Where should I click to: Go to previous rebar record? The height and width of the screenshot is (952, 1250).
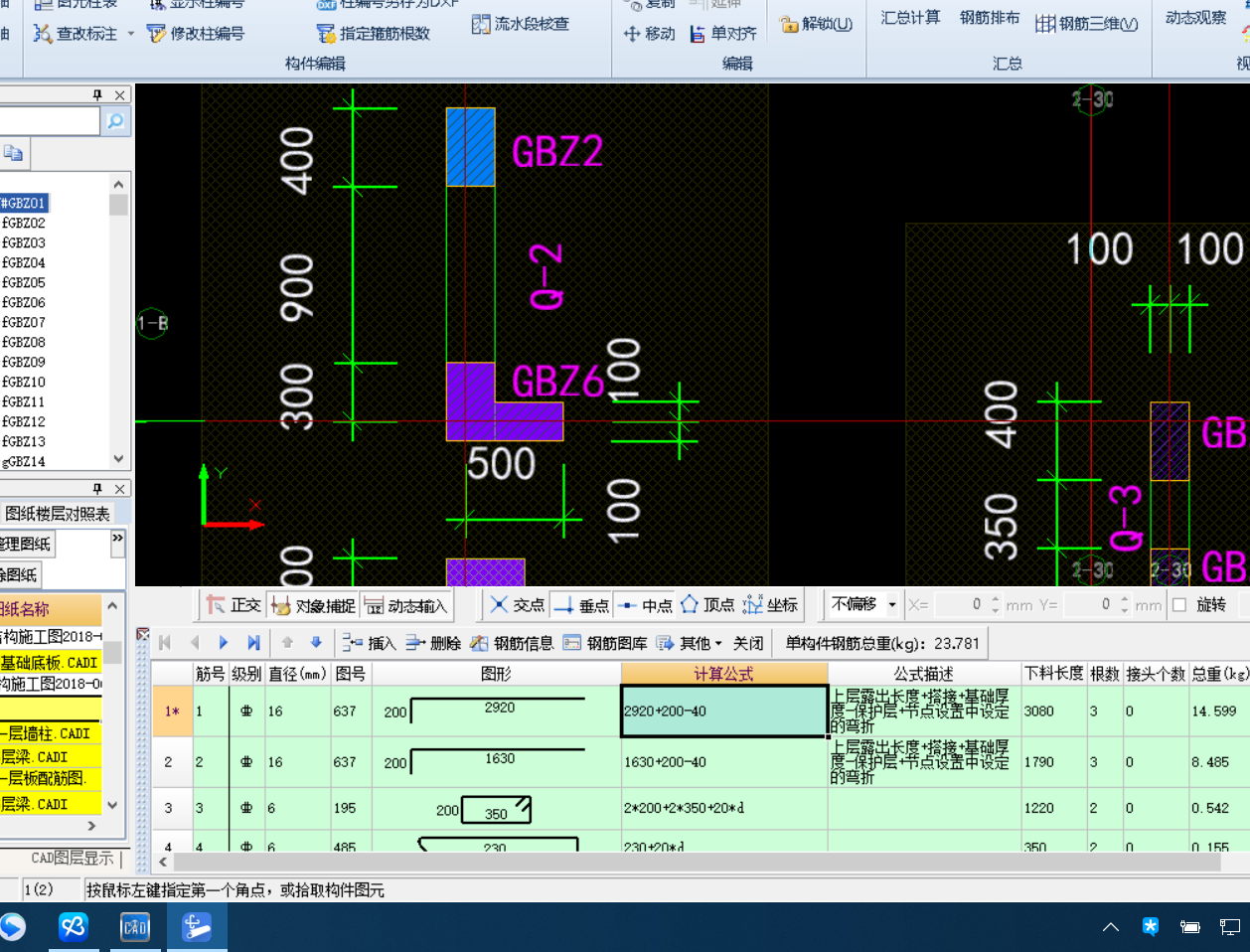pyautogui.click(x=195, y=643)
